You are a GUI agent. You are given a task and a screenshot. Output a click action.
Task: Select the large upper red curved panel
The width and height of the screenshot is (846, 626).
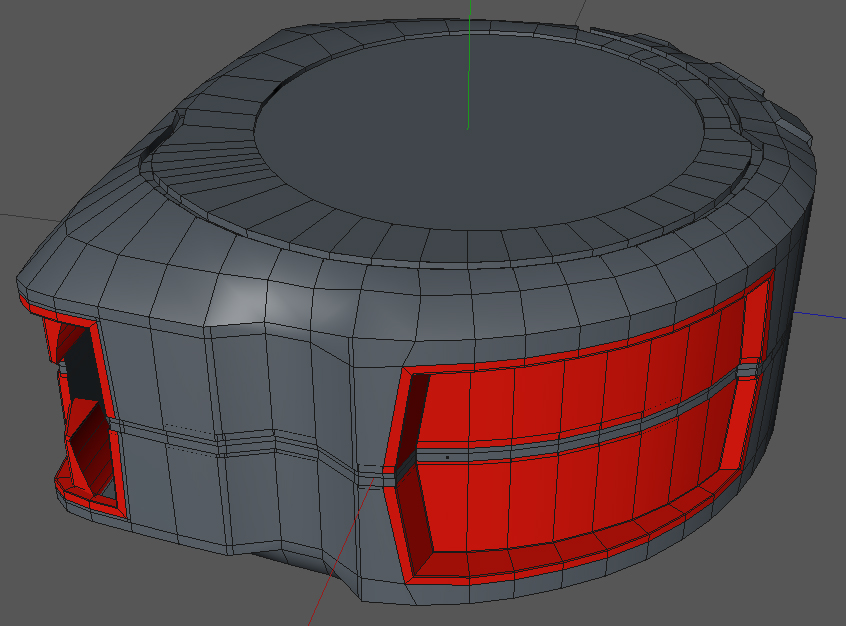pyautogui.click(x=585, y=380)
